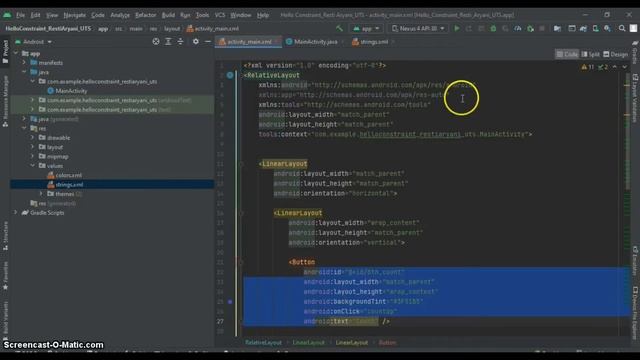Switch editor to Split view
Image resolution: width=640 pixels, height=360 pixels.
[x=590, y=54]
